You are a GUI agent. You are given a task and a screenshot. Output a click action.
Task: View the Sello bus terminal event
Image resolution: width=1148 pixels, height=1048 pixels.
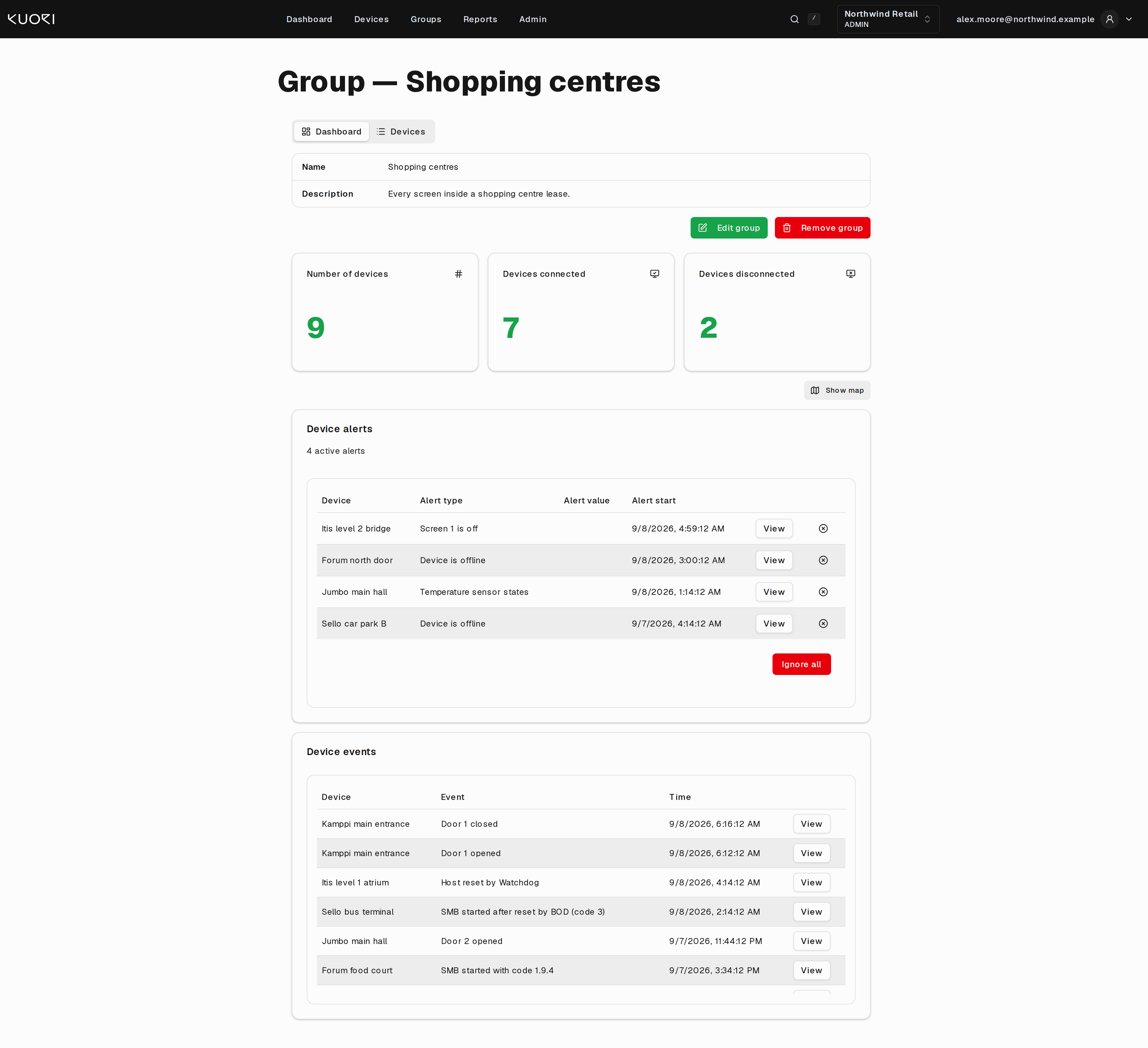coord(811,912)
